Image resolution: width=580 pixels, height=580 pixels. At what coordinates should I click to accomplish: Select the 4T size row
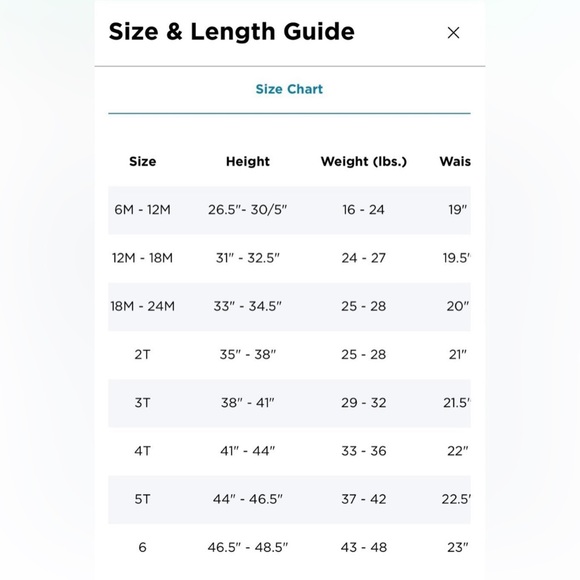[x=289, y=451]
